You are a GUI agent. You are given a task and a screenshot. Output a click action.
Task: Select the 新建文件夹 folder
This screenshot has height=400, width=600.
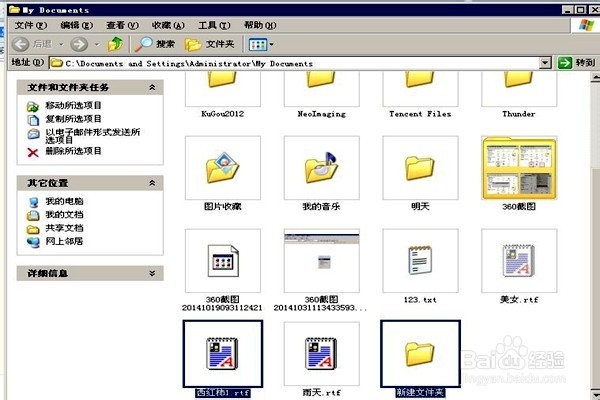click(420, 359)
